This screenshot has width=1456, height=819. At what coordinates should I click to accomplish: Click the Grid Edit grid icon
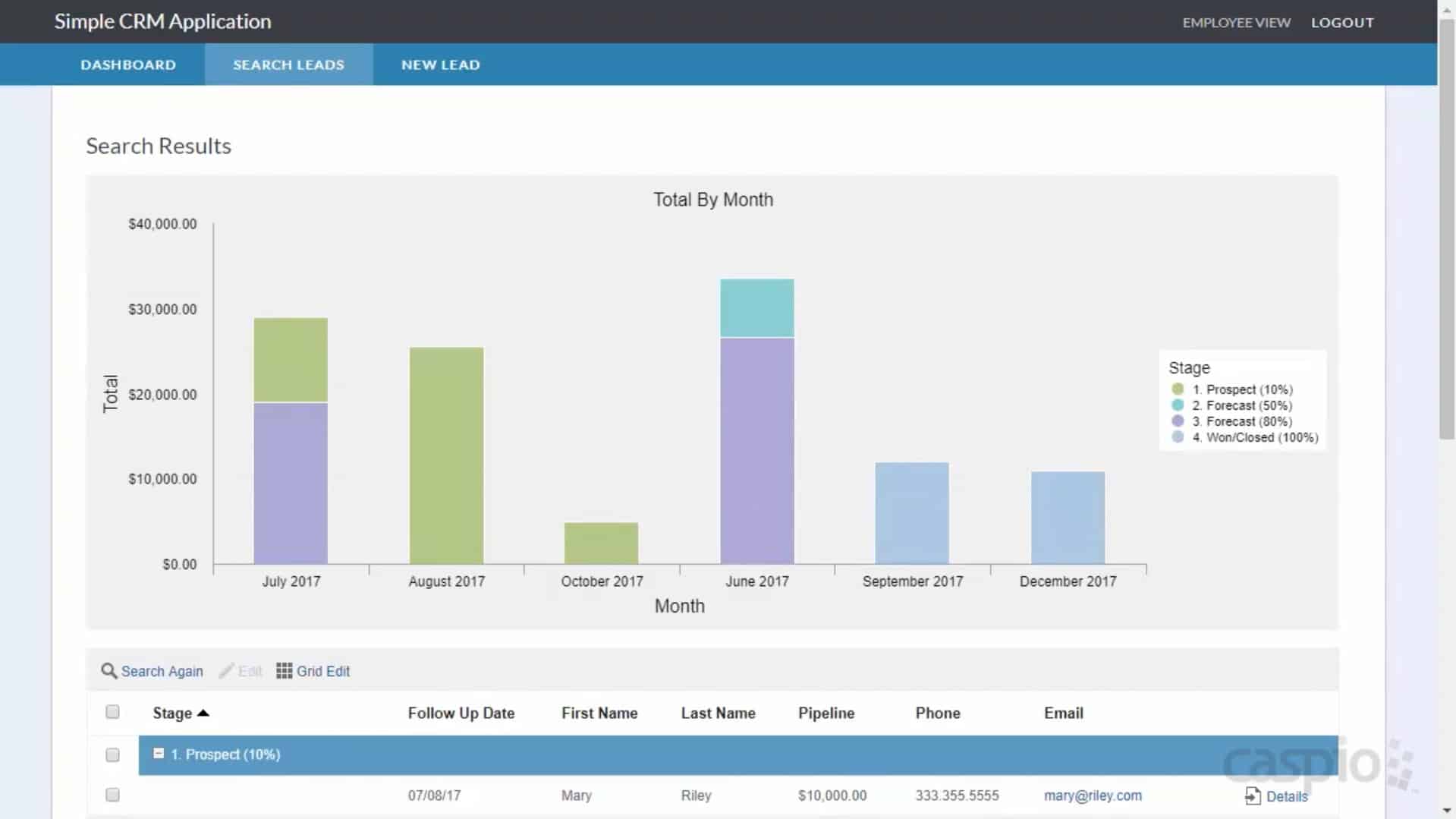click(284, 671)
